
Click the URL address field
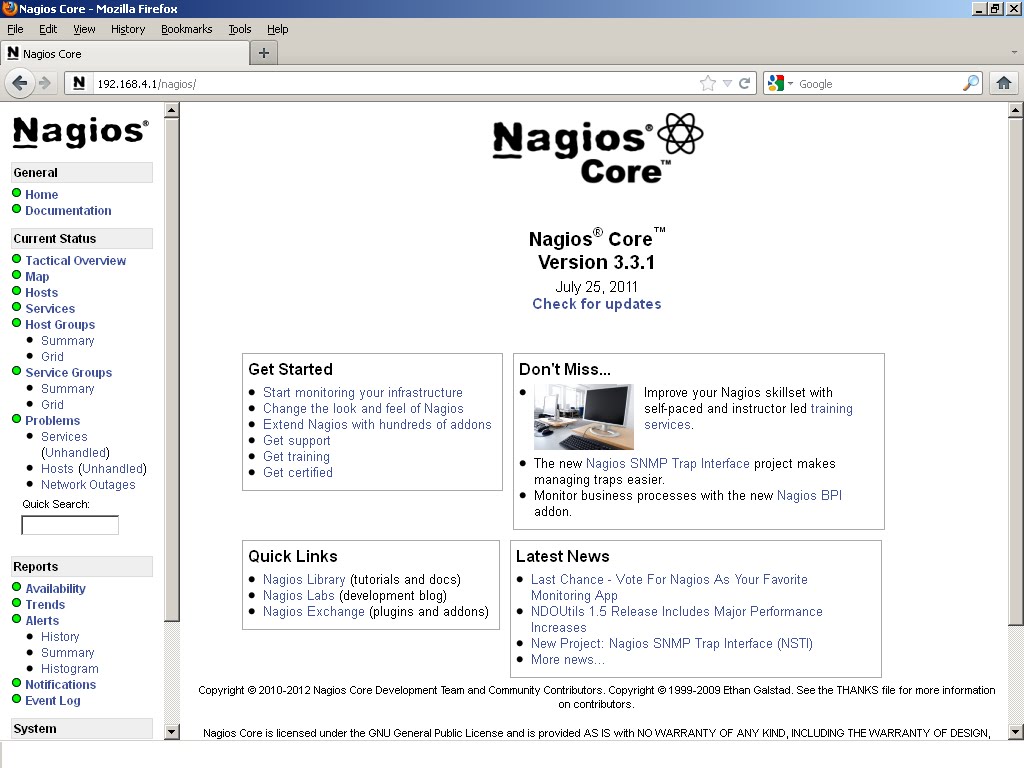[x=396, y=84]
